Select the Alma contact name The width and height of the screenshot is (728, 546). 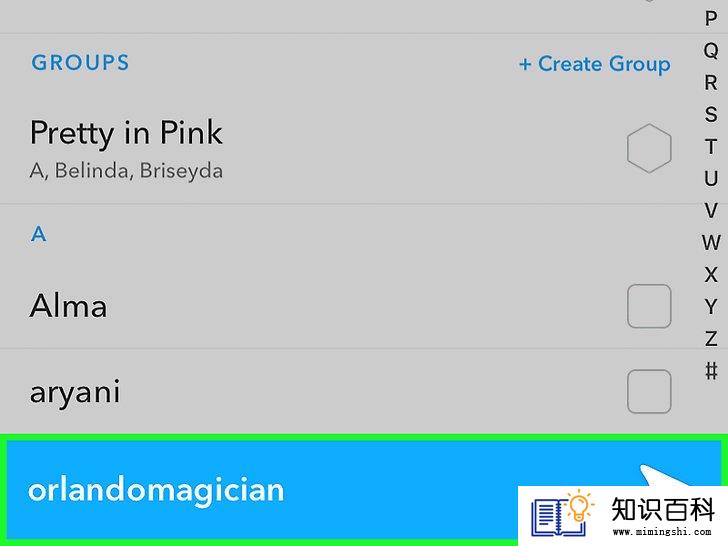[x=68, y=306]
